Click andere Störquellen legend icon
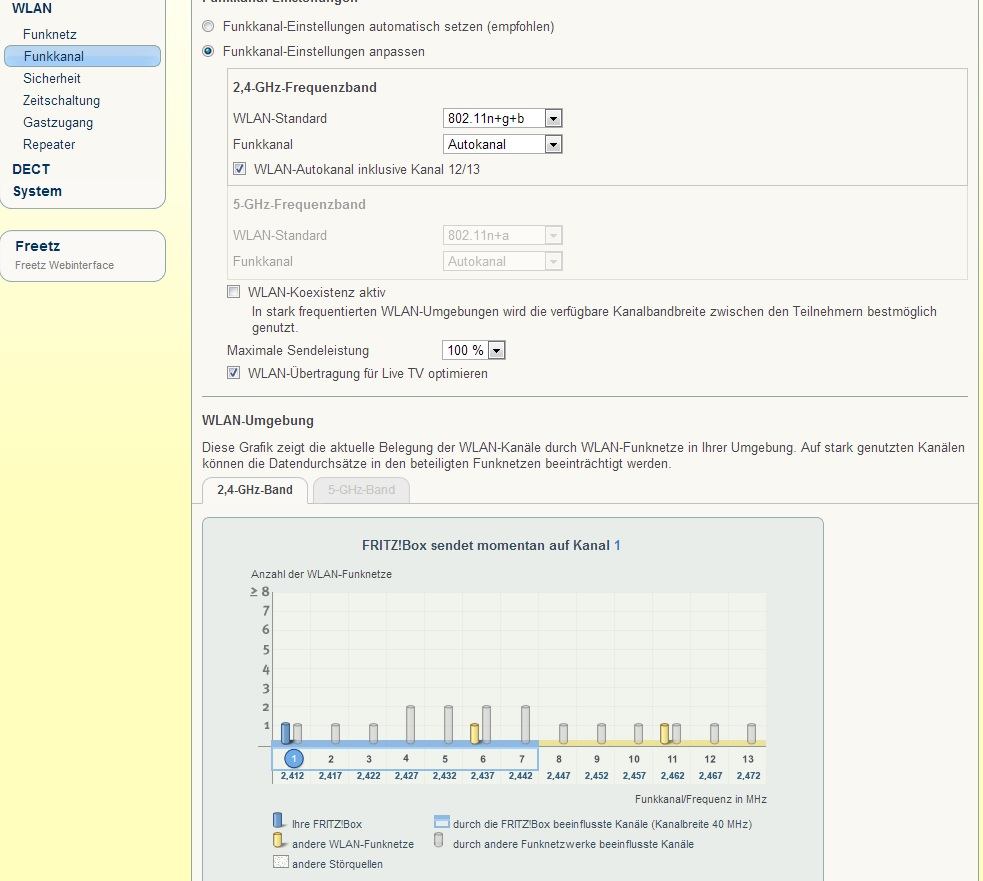 pos(281,861)
